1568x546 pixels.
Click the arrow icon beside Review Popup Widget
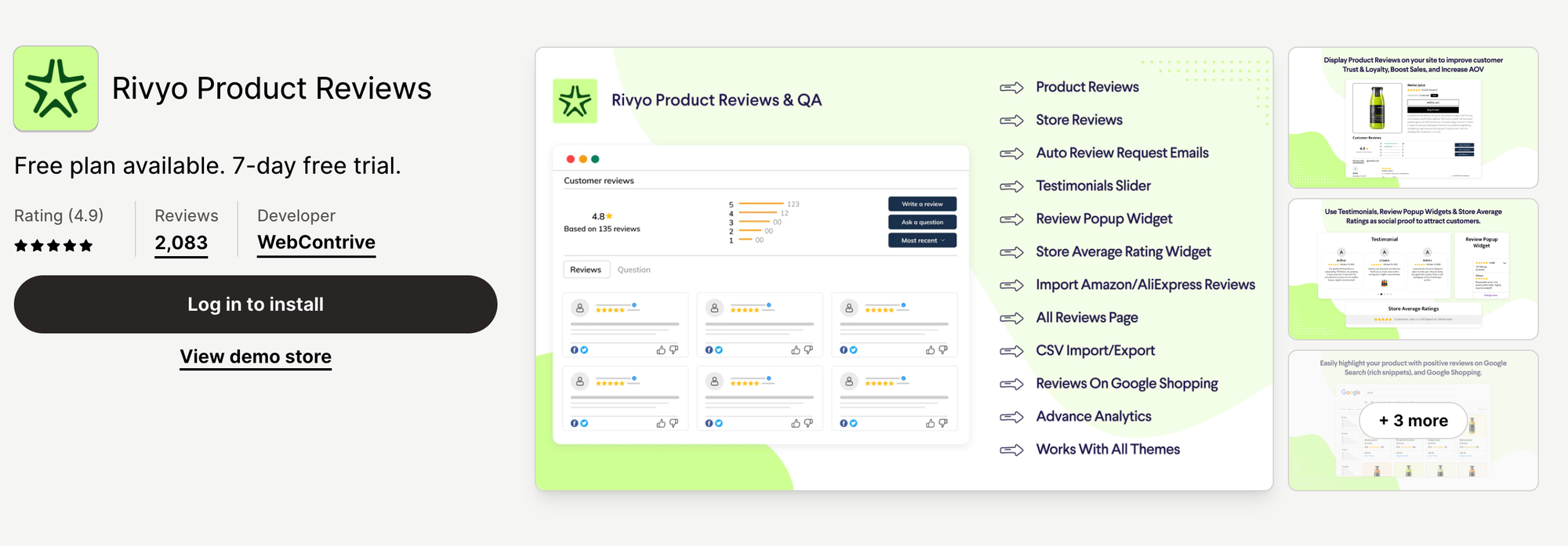coord(1011,219)
